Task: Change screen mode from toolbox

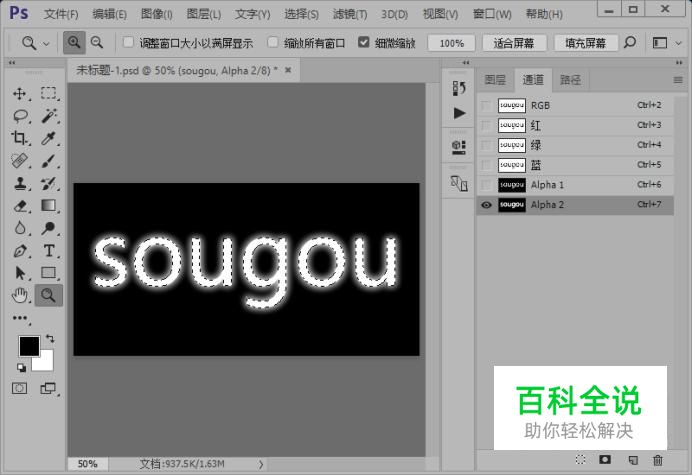Action: pos(48,388)
